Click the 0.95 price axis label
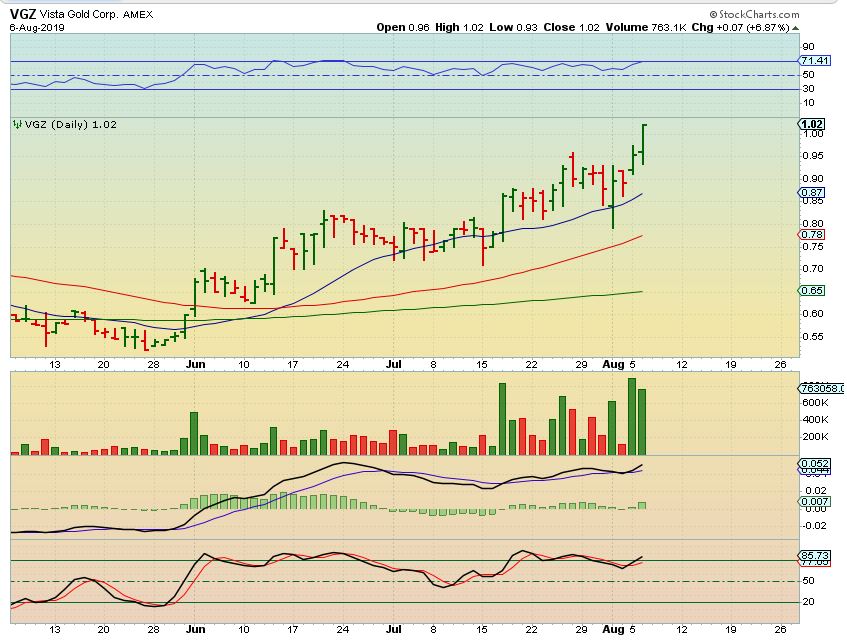 (812, 156)
